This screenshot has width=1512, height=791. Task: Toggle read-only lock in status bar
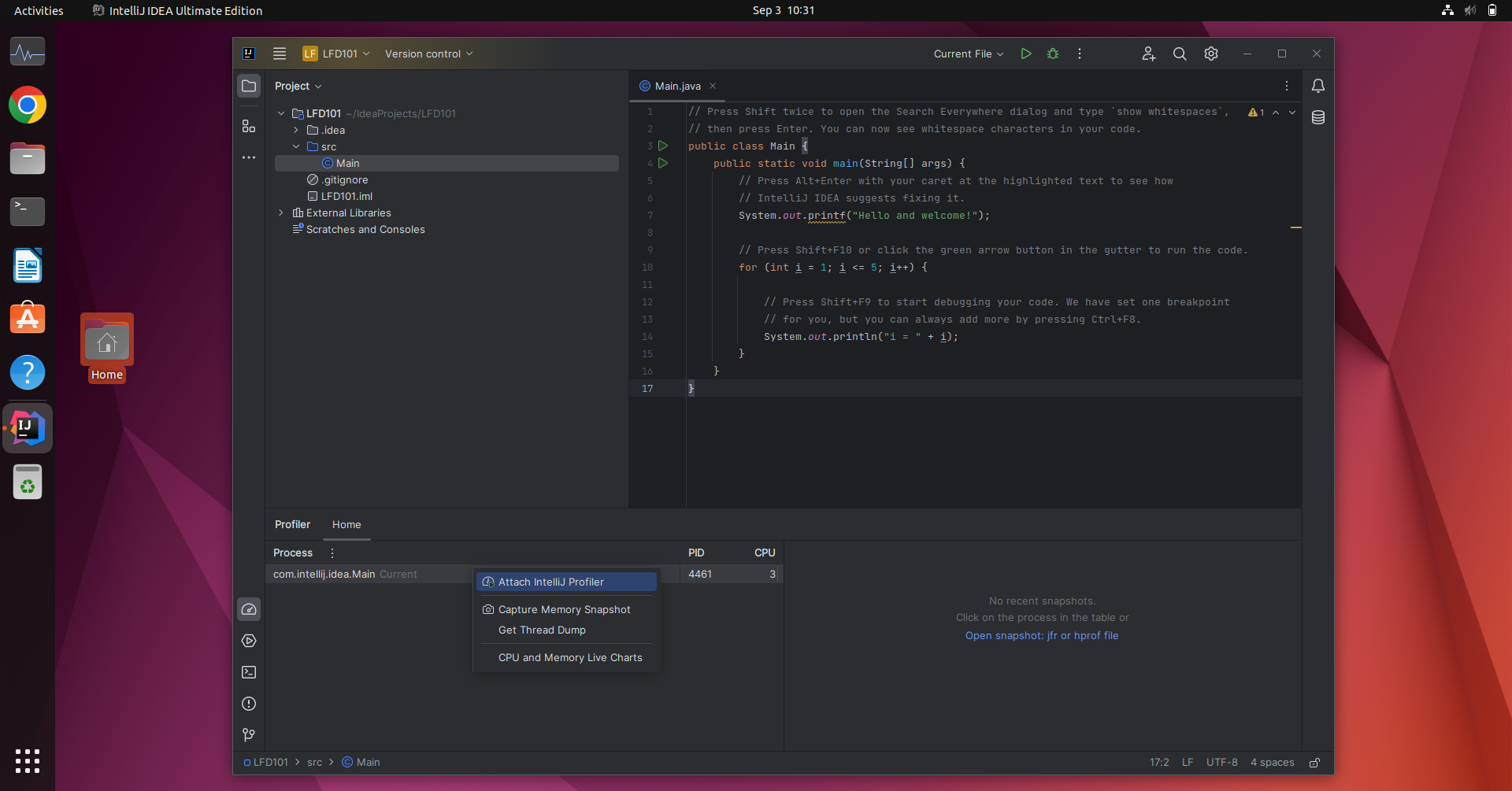click(x=1314, y=763)
